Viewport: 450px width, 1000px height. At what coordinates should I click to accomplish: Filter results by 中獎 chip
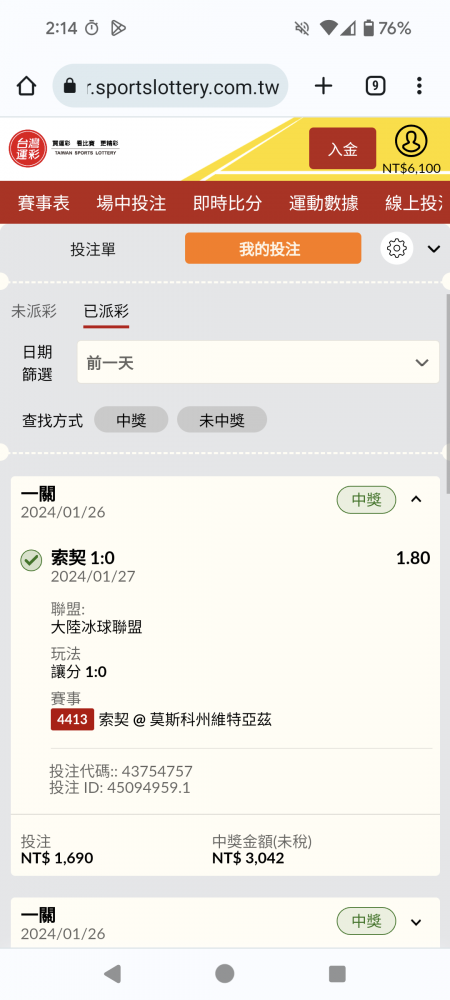pos(131,420)
